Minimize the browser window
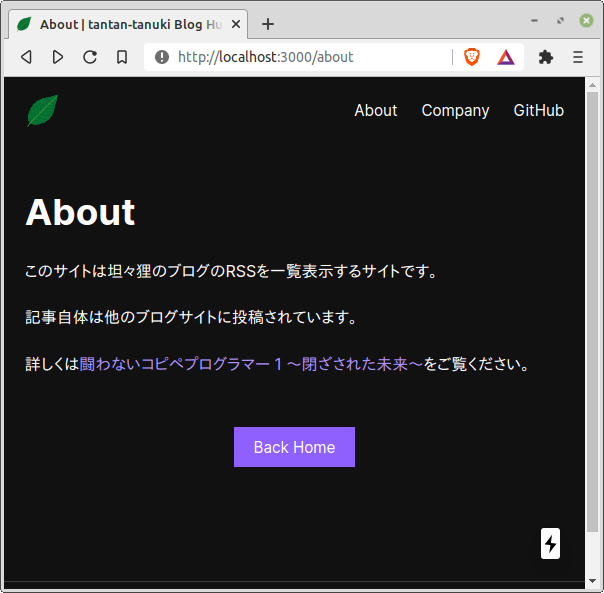This screenshot has height=593, width=604. [534, 20]
